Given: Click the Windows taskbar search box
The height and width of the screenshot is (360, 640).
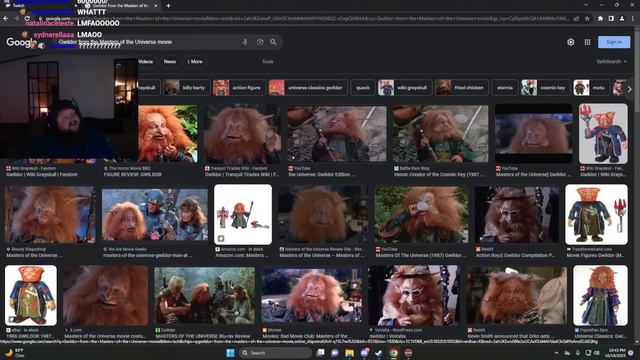Looking at the screenshot, I should [276, 353].
